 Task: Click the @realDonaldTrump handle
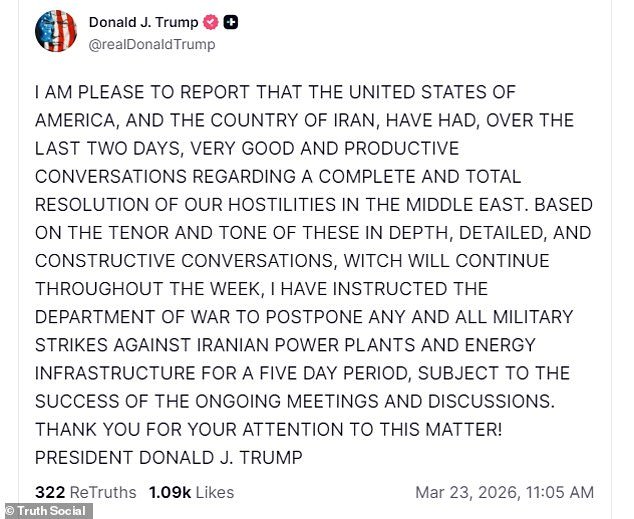click(151, 45)
